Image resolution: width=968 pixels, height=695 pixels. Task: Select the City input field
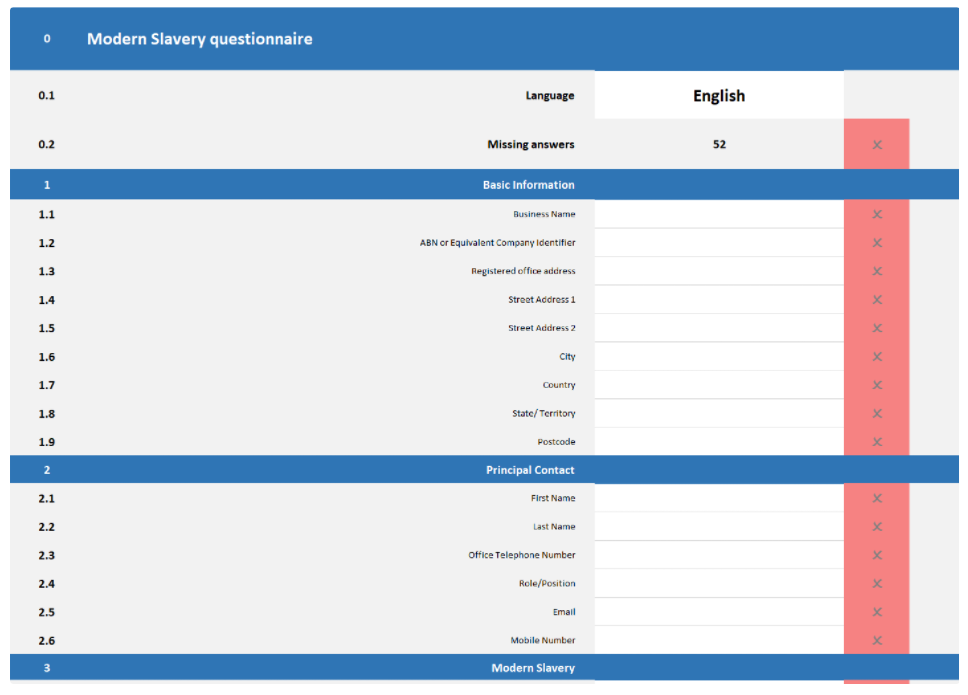(x=719, y=356)
